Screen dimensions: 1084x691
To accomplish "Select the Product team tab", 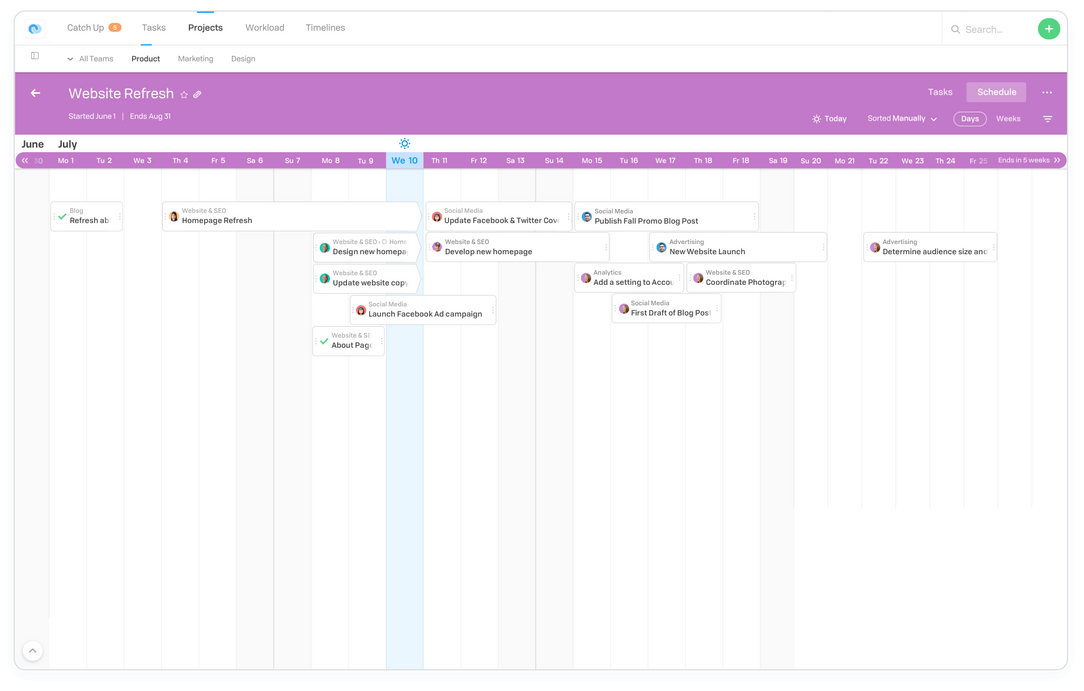I will pos(145,59).
